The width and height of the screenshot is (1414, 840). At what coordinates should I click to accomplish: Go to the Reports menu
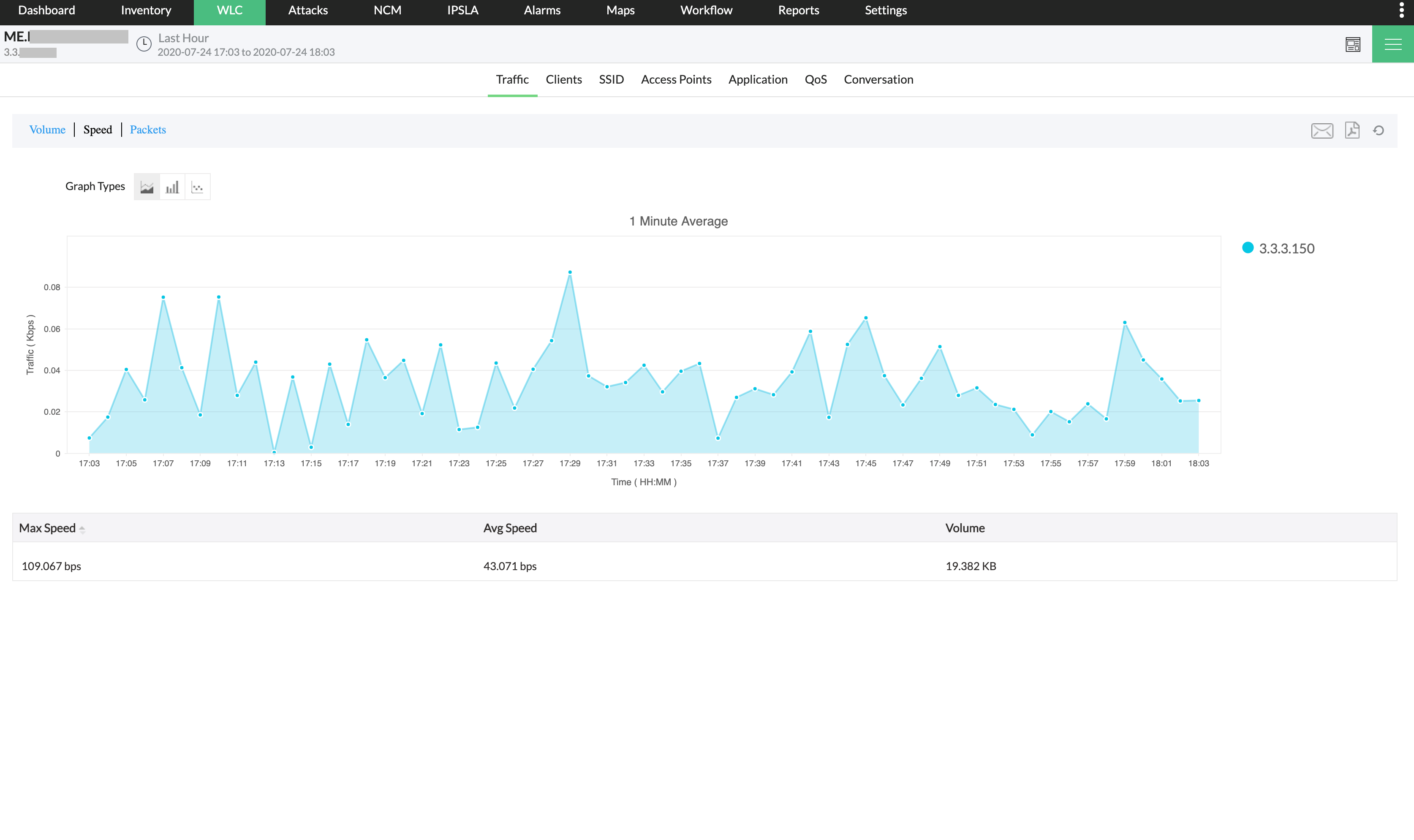click(798, 10)
